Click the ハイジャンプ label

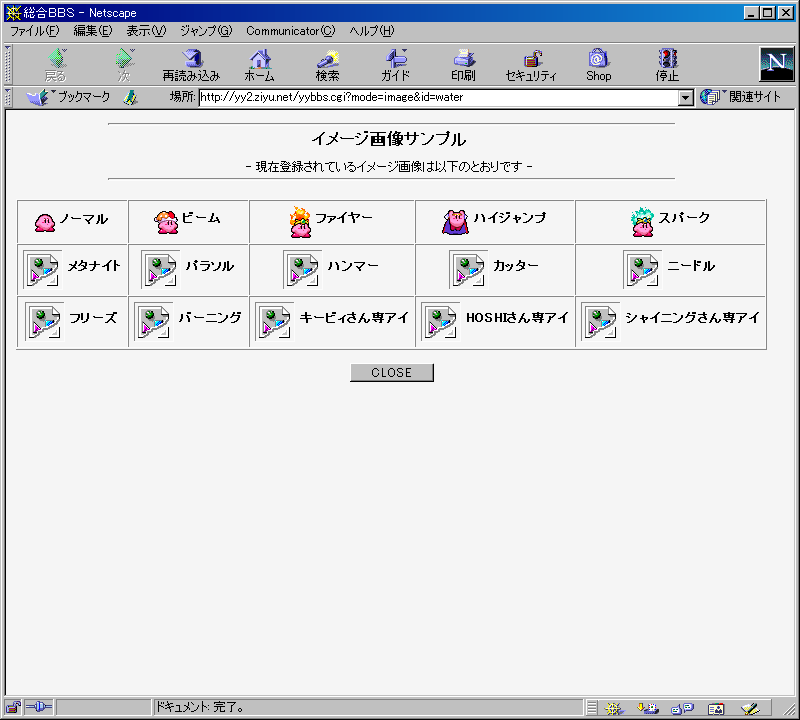pyautogui.click(x=509, y=218)
